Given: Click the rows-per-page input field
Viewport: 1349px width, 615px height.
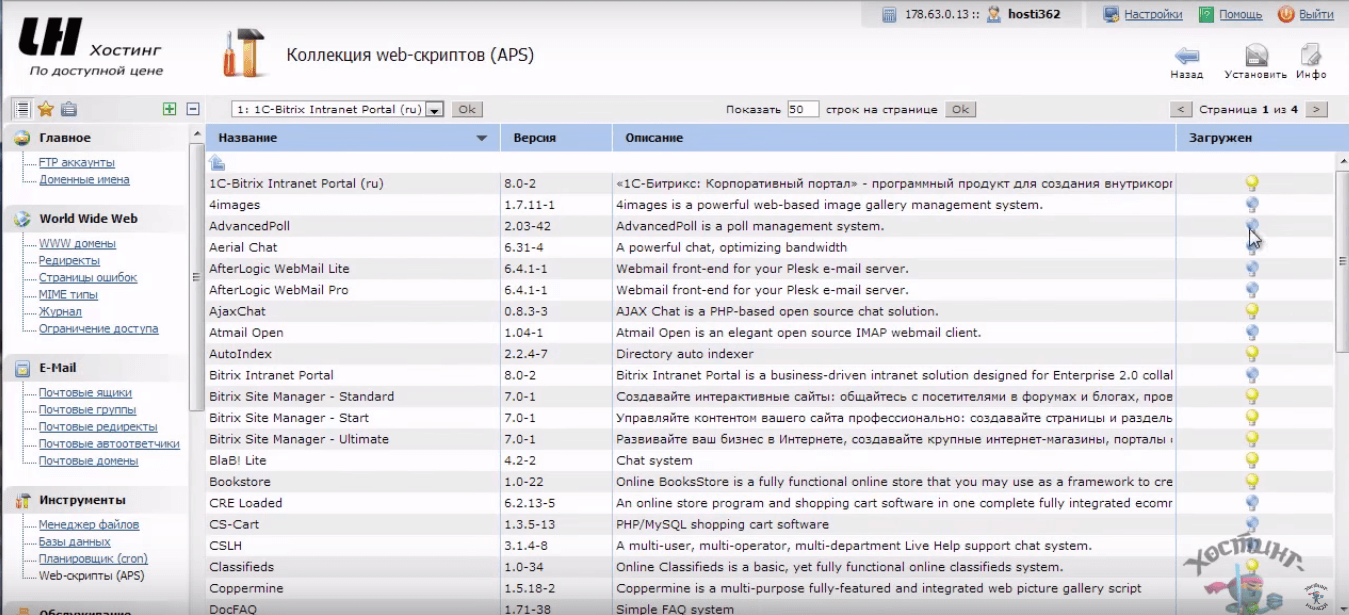Looking at the screenshot, I should coord(802,109).
